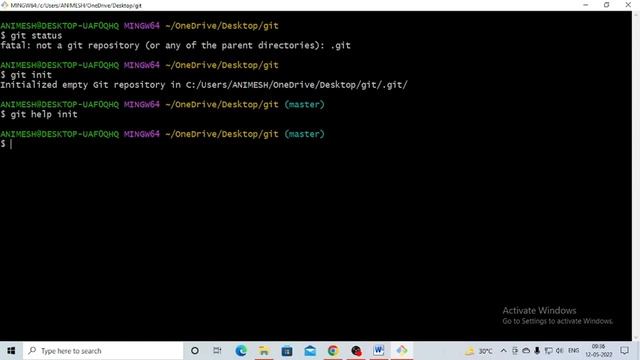Click the MINGW64 window title text
Image resolution: width=640 pixels, height=360 pixels.
pos(76,5)
